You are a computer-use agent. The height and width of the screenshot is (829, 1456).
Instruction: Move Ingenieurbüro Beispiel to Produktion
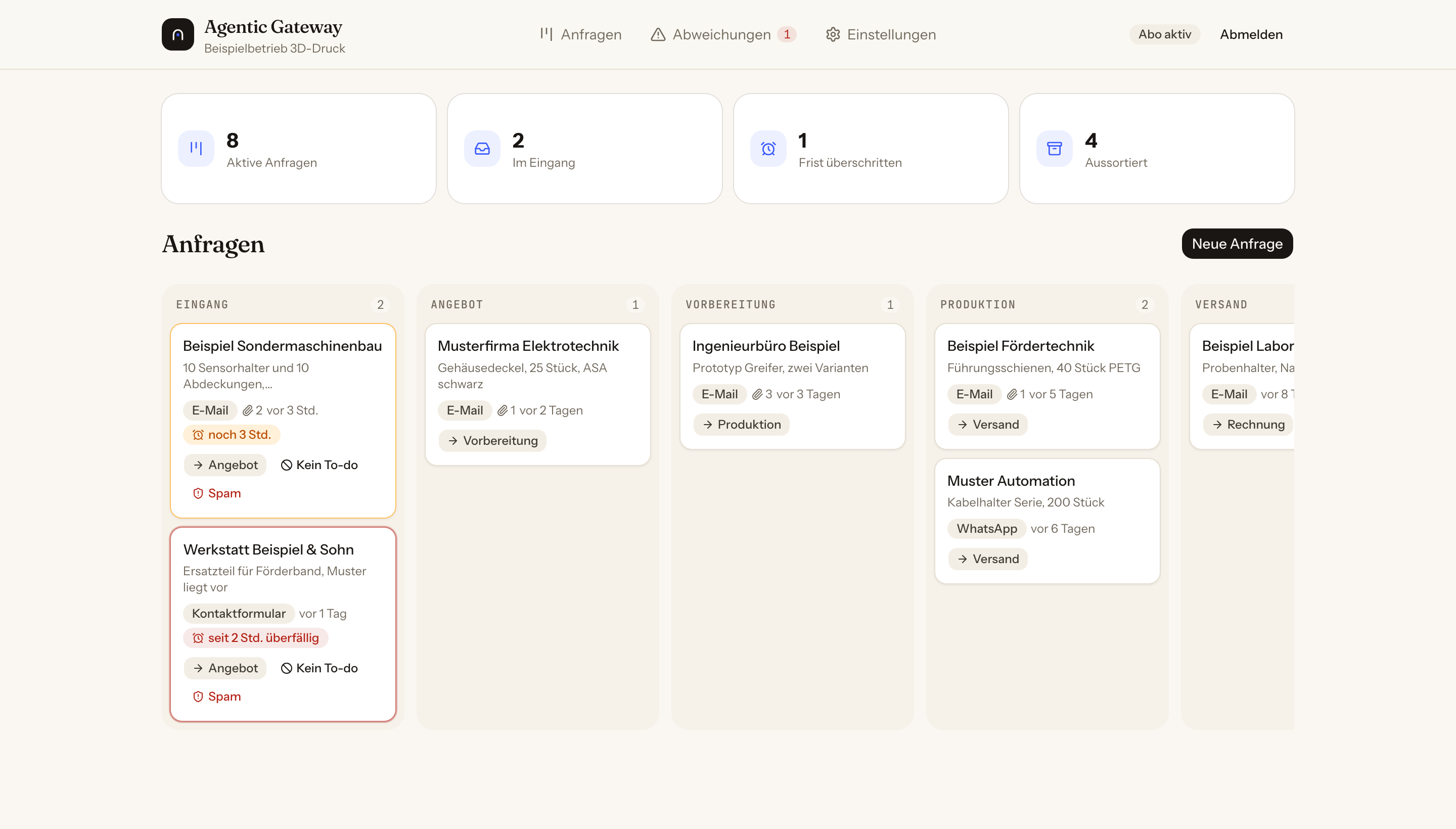click(x=742, y=424)
